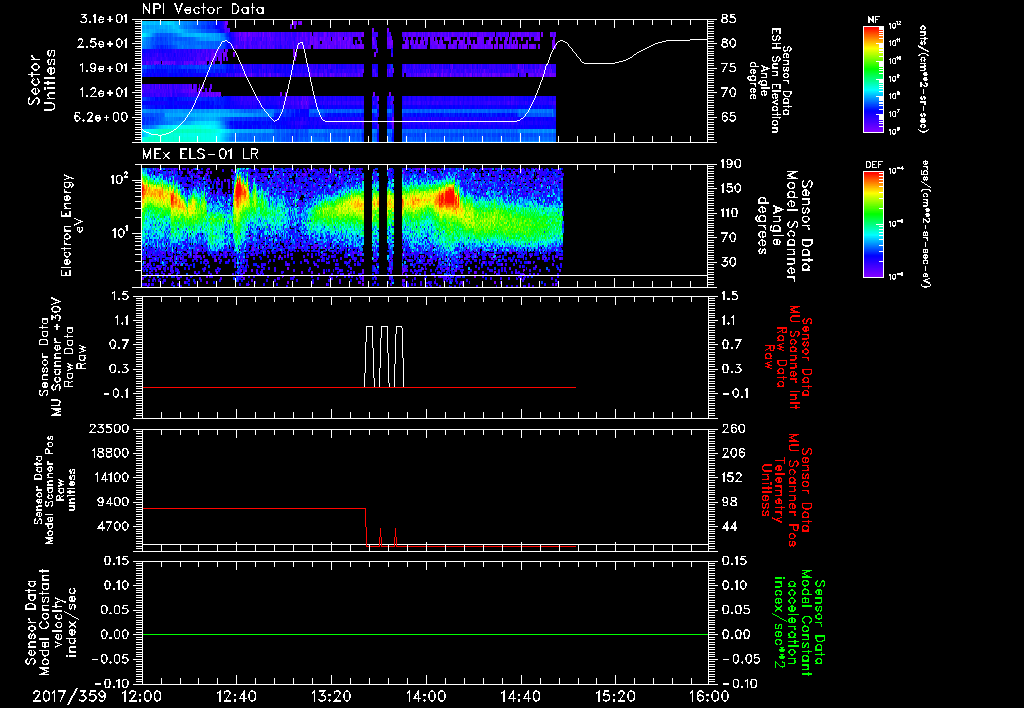Click the DEF color scale bar
Viewport: 1024px width, 708px height.
(874, 224)
